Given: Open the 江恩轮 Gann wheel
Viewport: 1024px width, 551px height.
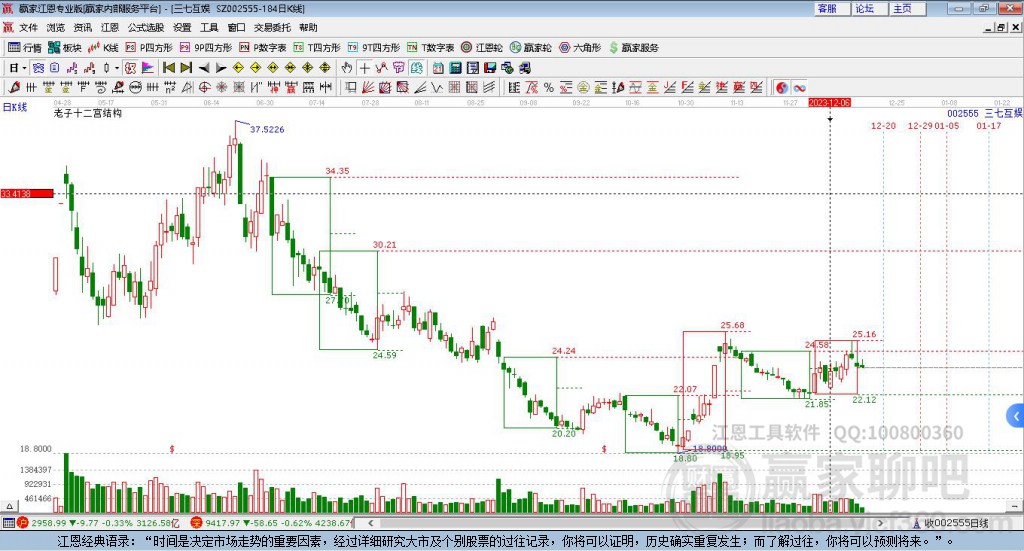Looking at the screenshot, I should coord(482,48).
